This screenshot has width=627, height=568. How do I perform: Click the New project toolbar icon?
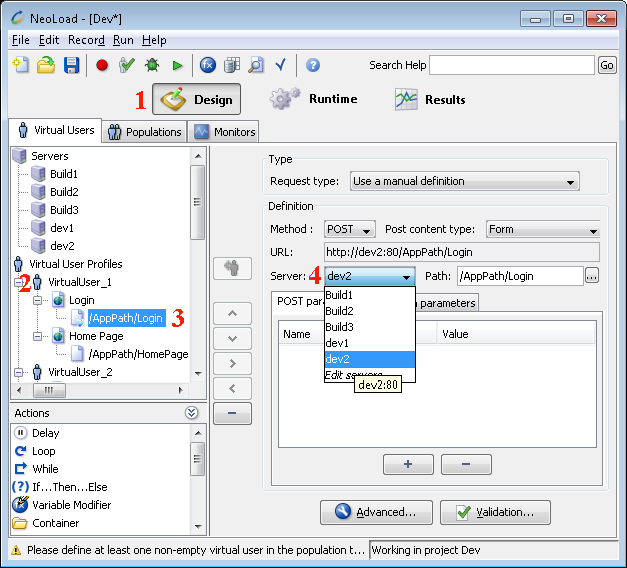coord(20,65)
